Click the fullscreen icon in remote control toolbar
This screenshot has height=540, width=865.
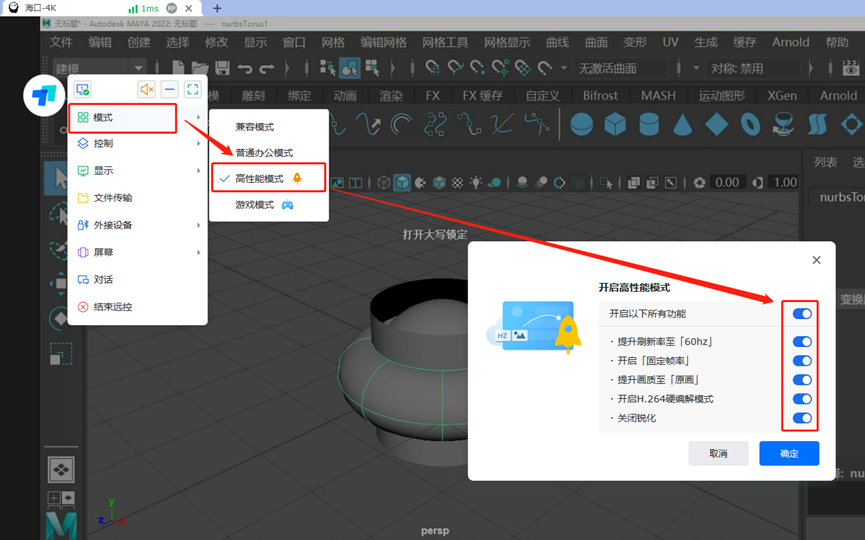point(194,90)
